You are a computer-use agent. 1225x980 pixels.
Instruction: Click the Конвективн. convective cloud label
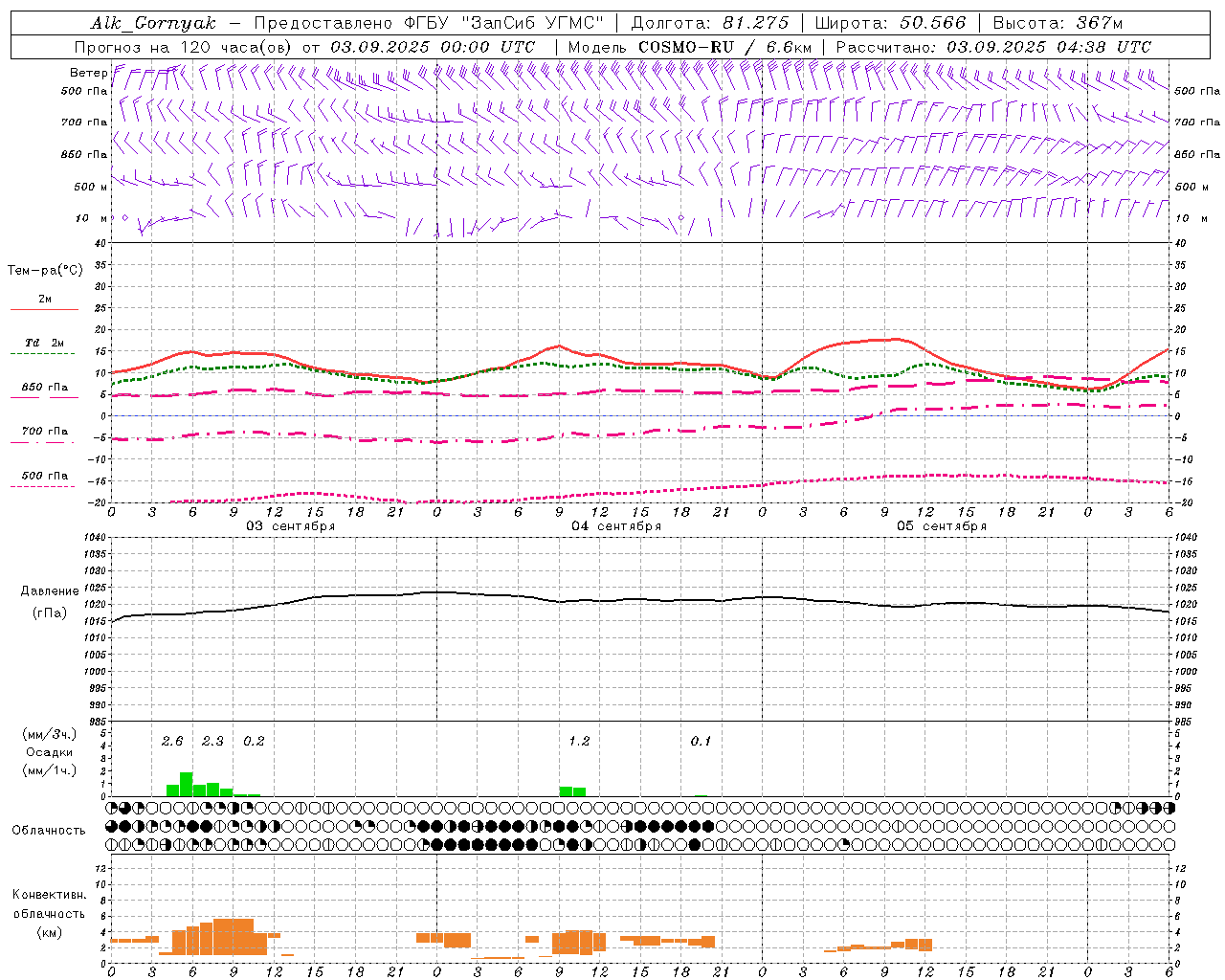[50, 895]
